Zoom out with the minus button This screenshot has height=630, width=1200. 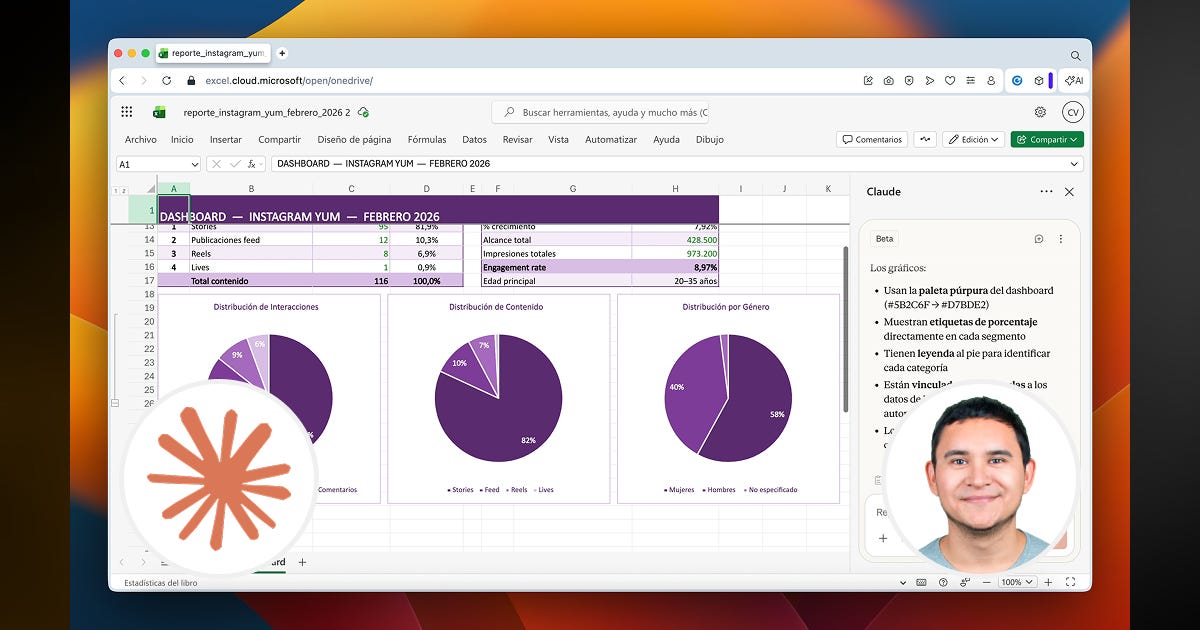tap(987, 582)
